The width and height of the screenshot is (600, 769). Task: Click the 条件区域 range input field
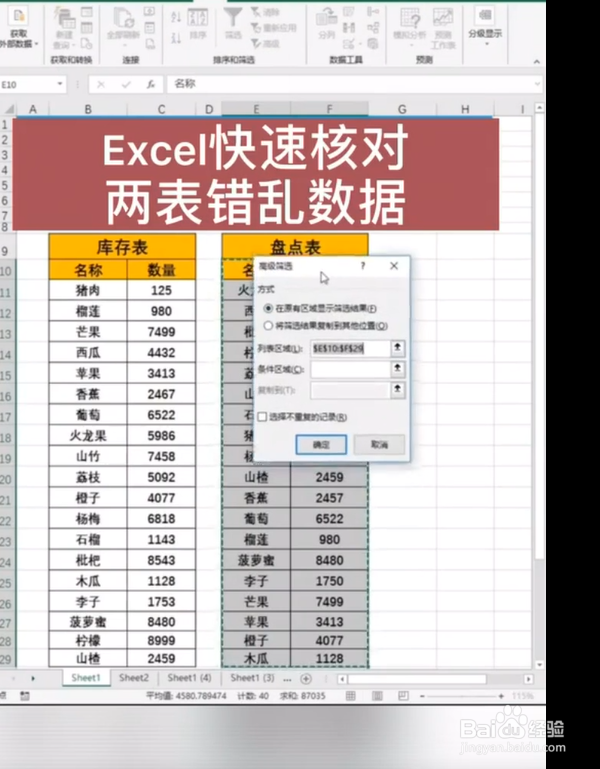(x=350, y=369)
